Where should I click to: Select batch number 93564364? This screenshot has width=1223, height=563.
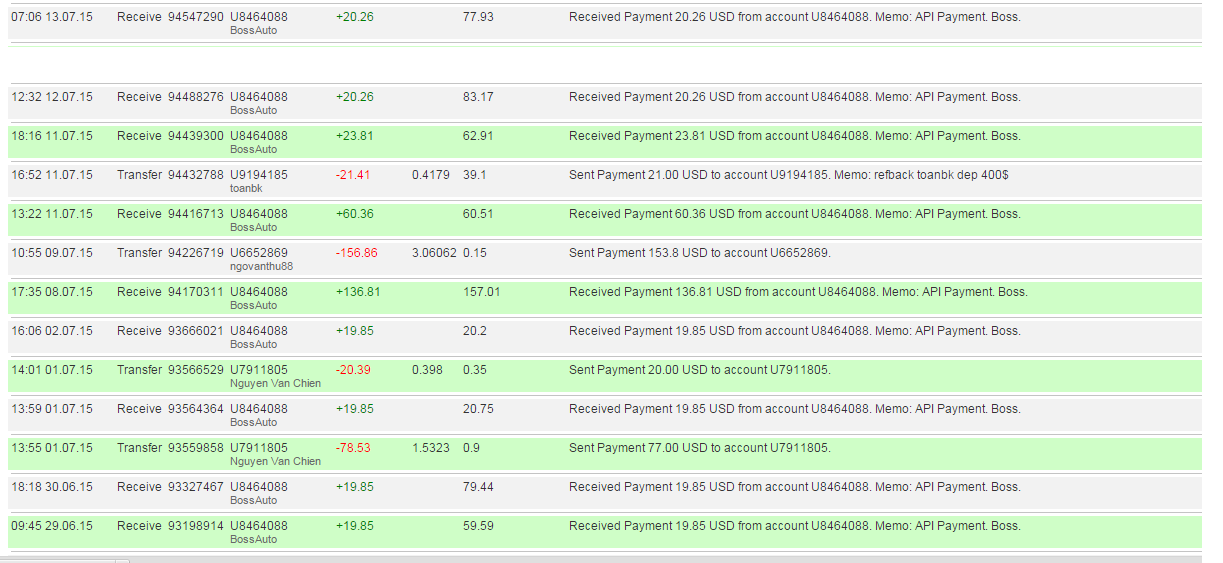click(x=196, y=409)
